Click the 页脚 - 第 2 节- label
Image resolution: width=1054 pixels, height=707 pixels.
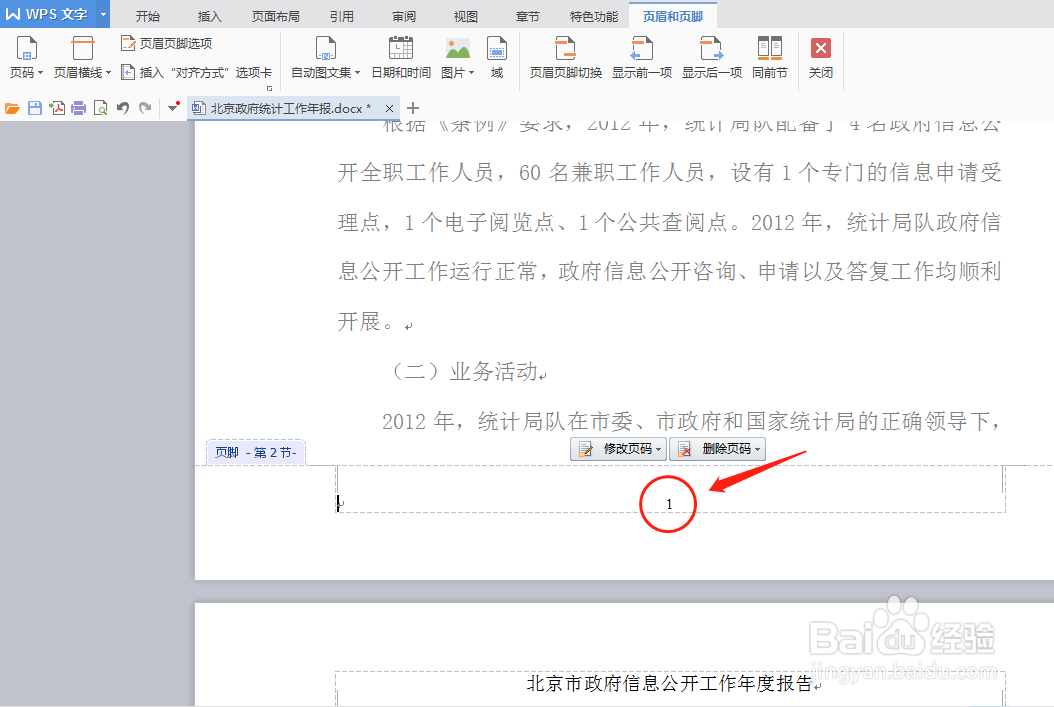tap(255, 452)
